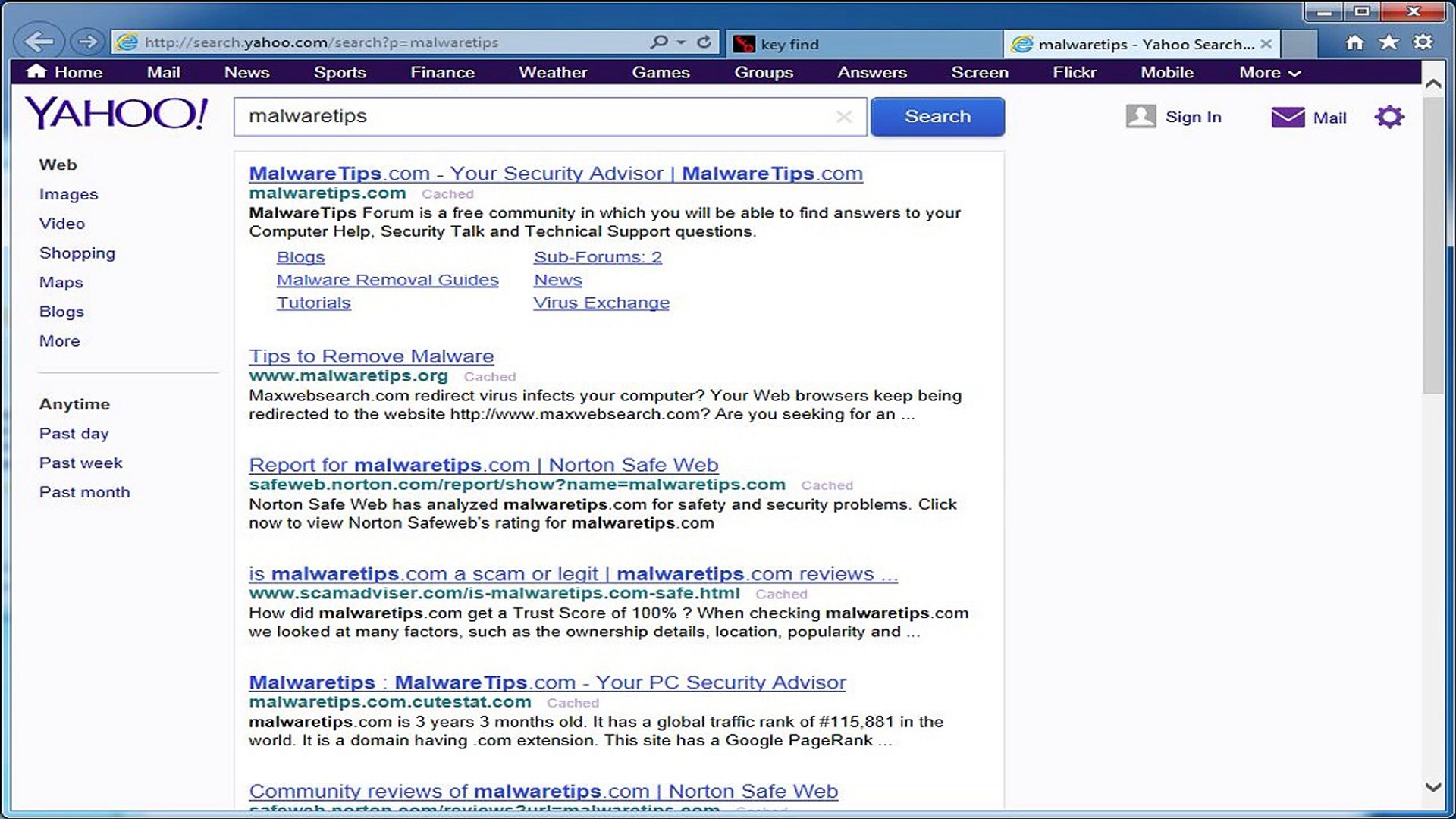Select Shopping search category
The height and width of the screenshot is (819, 1456).
click(77, 253)
